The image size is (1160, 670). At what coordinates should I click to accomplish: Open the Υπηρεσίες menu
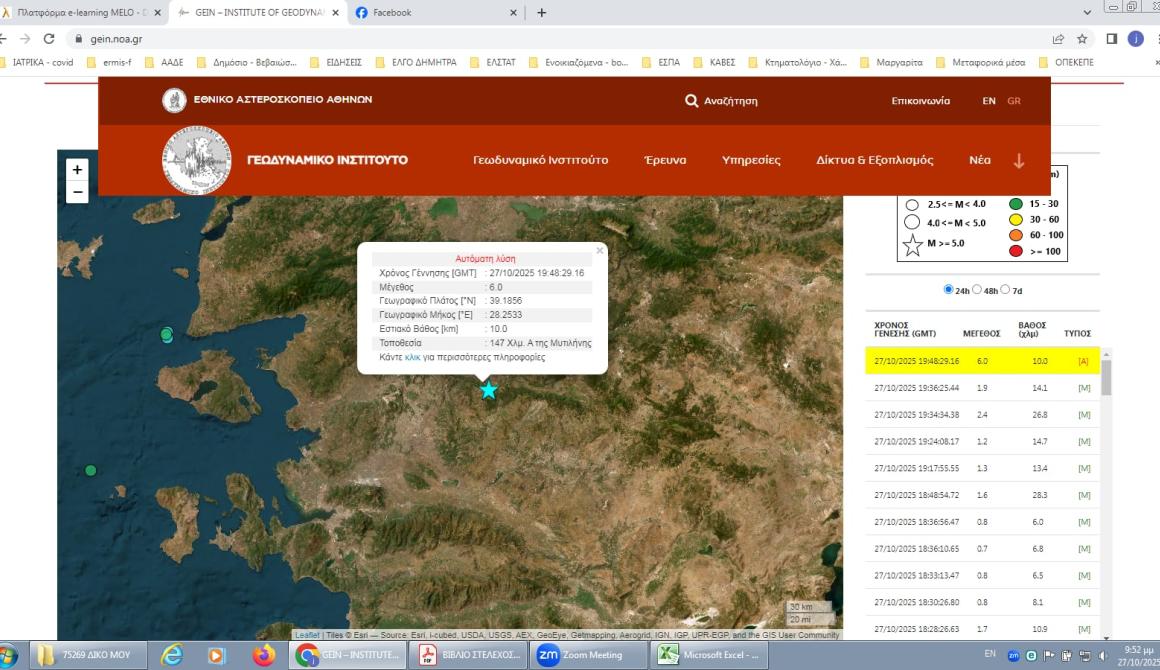(x=751, y=160)
